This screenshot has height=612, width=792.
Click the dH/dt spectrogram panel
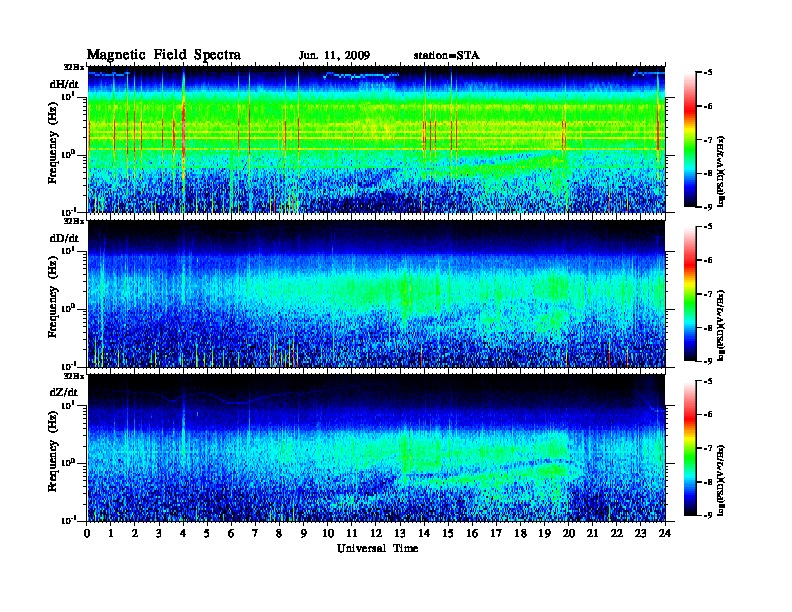tap(376, 139)
